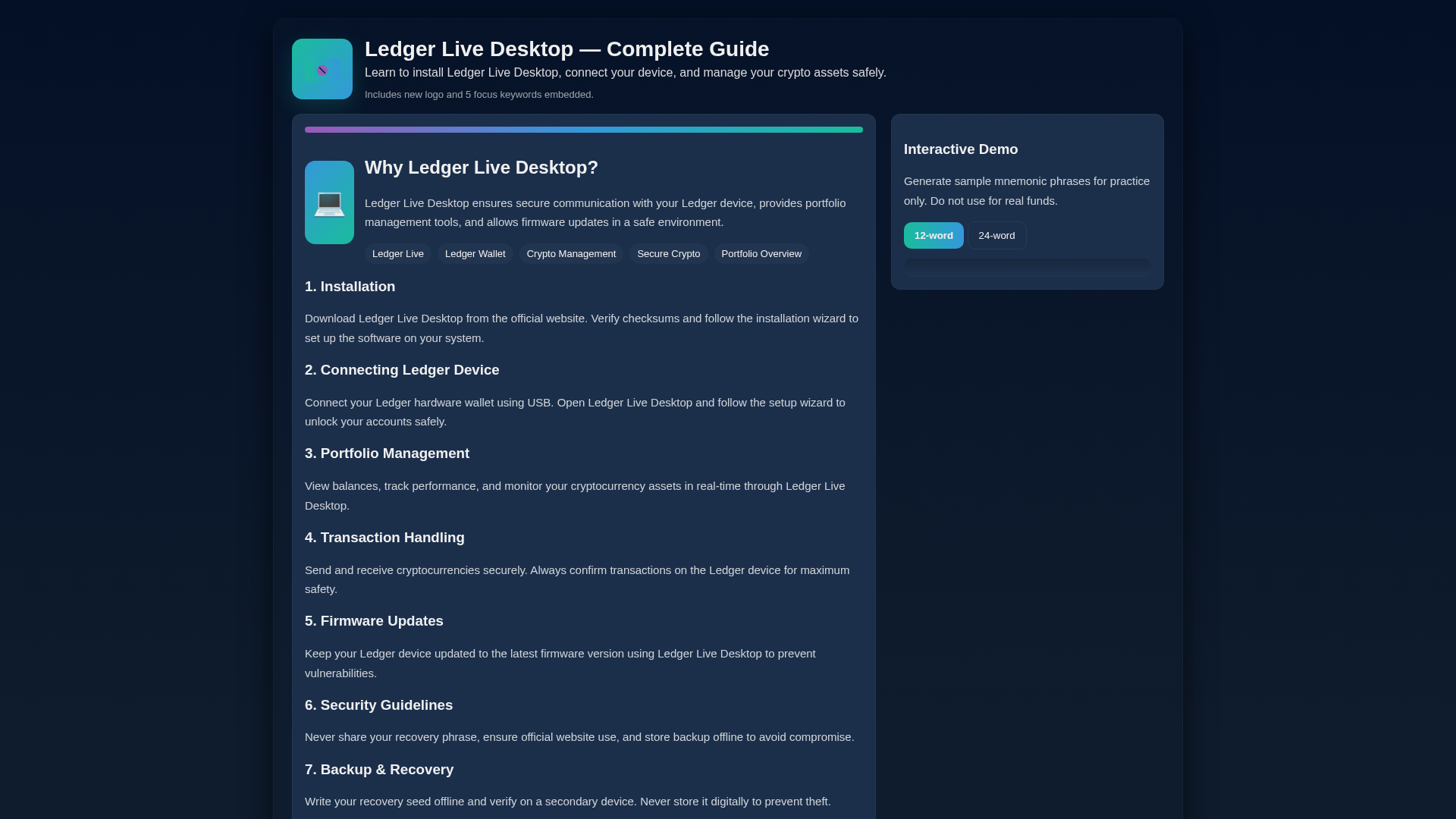The height and width of the screenshot is (819, 1456).
Task: Click the "5. Firmware Updates" heading
Action: [x=374, y=621]
